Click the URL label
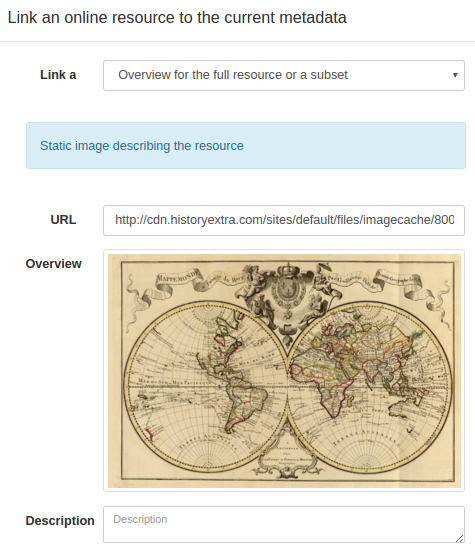 [x=63, y=220]
